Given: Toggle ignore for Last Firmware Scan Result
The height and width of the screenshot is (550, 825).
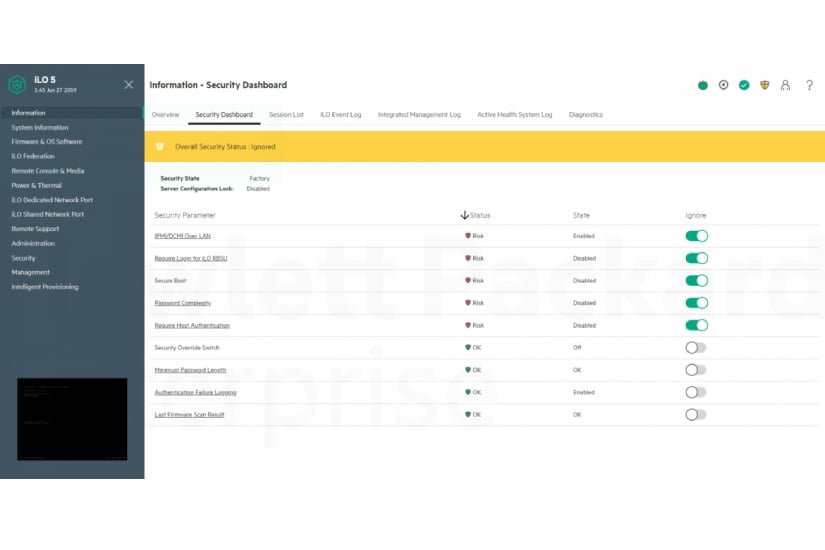Looking at the screenshot, I should (x=696, y=414).
